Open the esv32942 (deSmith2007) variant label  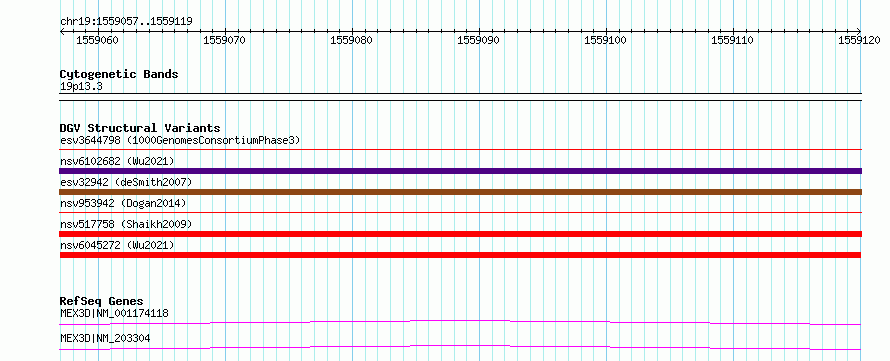click(x=126, y=182)
